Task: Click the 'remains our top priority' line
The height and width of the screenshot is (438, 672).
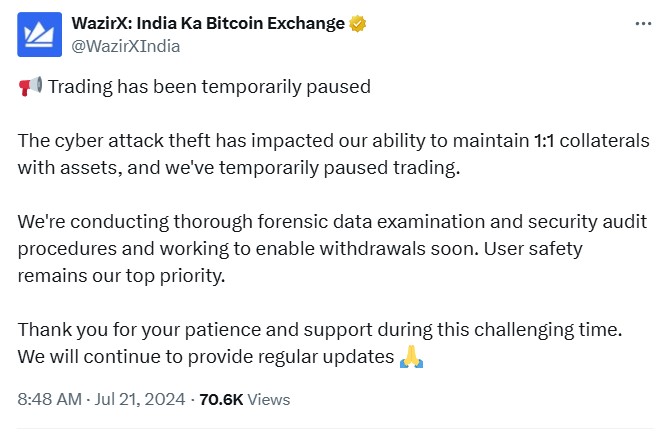Action: coord(121,276)
